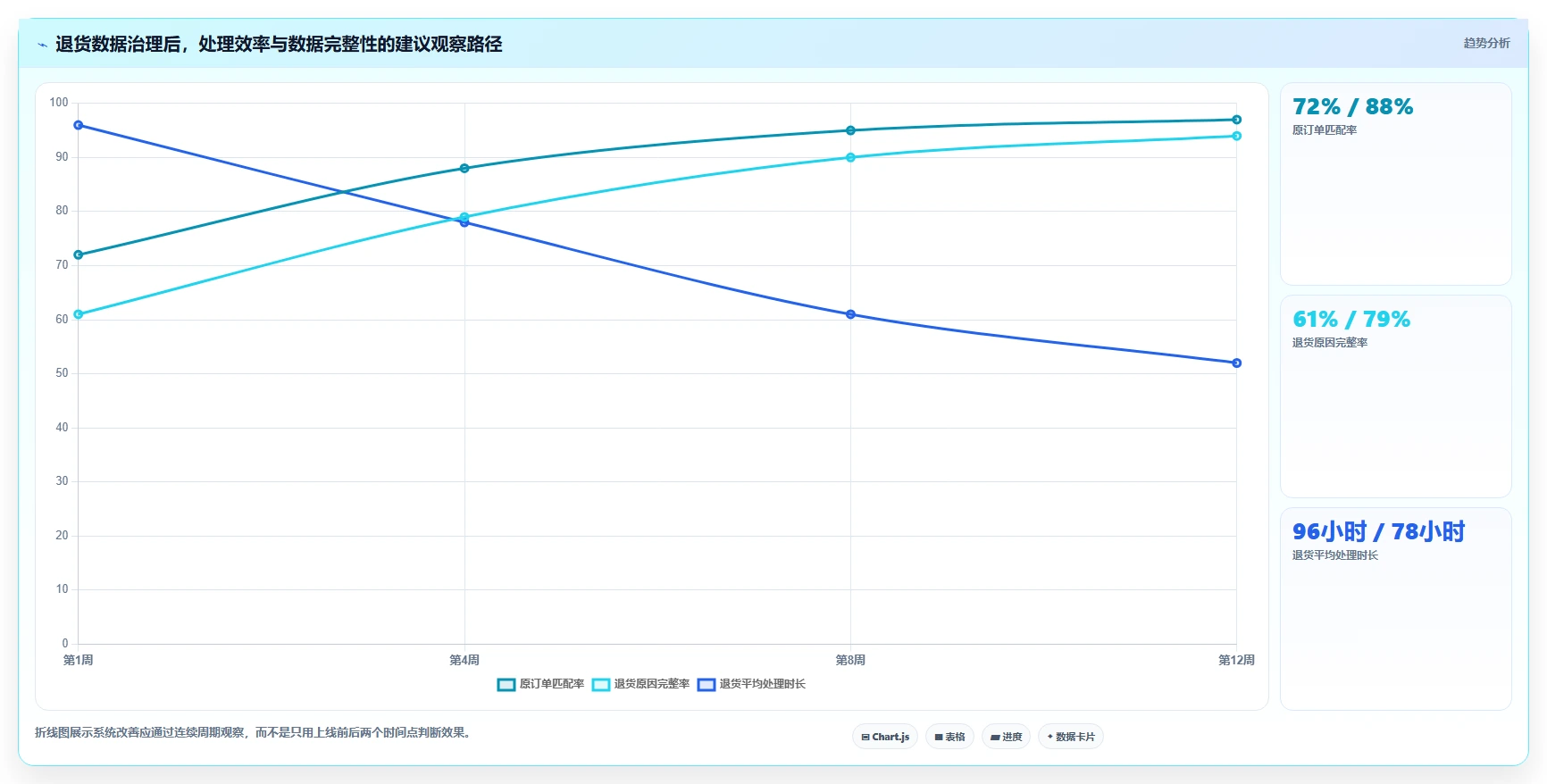The image size is (1547, 784).
Task: Click the header title 退货数据治理后
Action: [x=117, y=44]
